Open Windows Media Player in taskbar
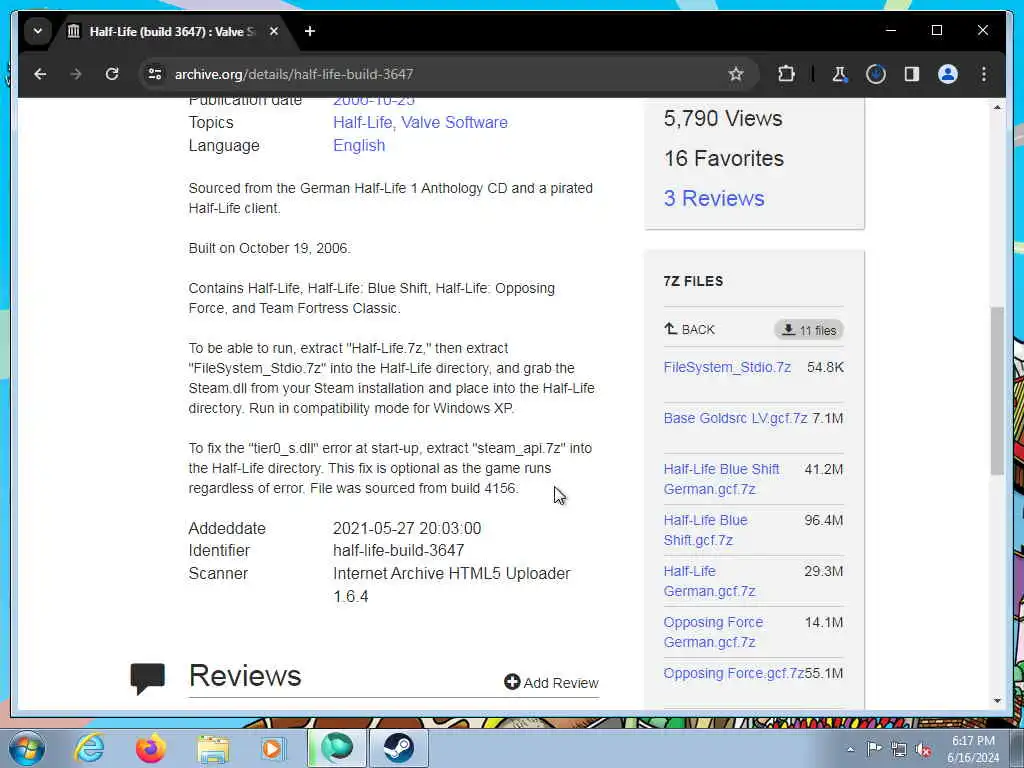The height and width of the screenshot is (768, 1024). coord(273,748)
